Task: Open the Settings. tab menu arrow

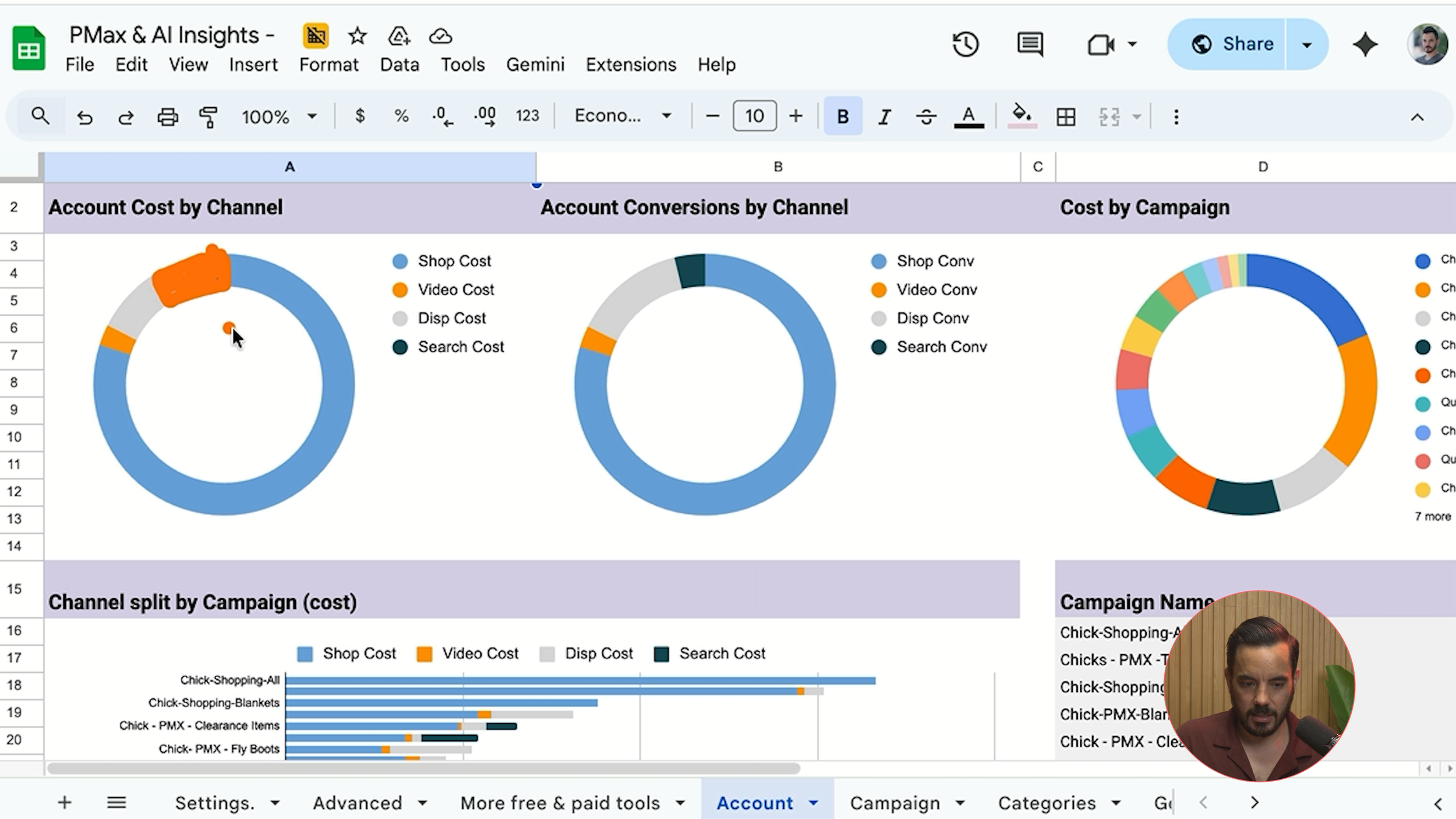Action: click(275, 803)
